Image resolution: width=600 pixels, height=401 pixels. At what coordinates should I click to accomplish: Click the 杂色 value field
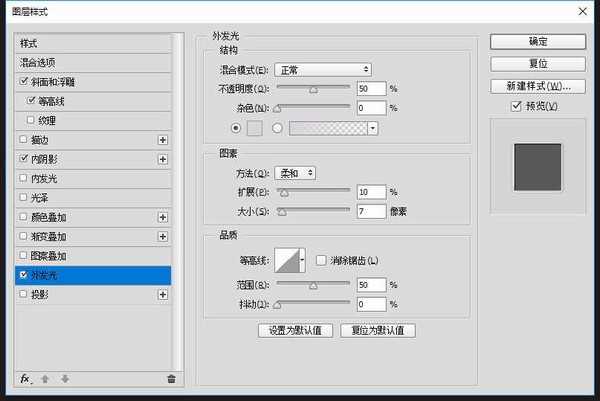372,108
